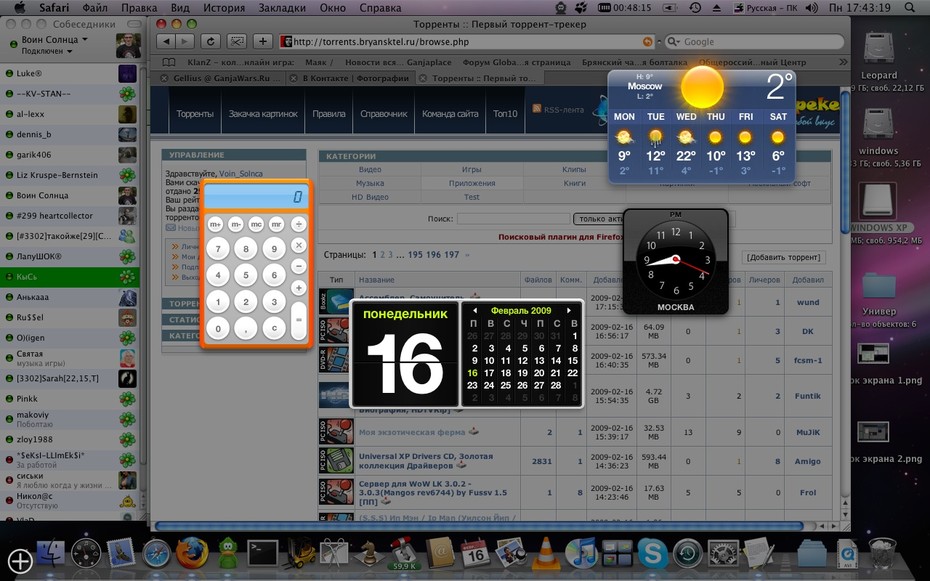Click the Добавить торрент button
The width and height of the screenshot is (930, 581).
tap(784, 257)
